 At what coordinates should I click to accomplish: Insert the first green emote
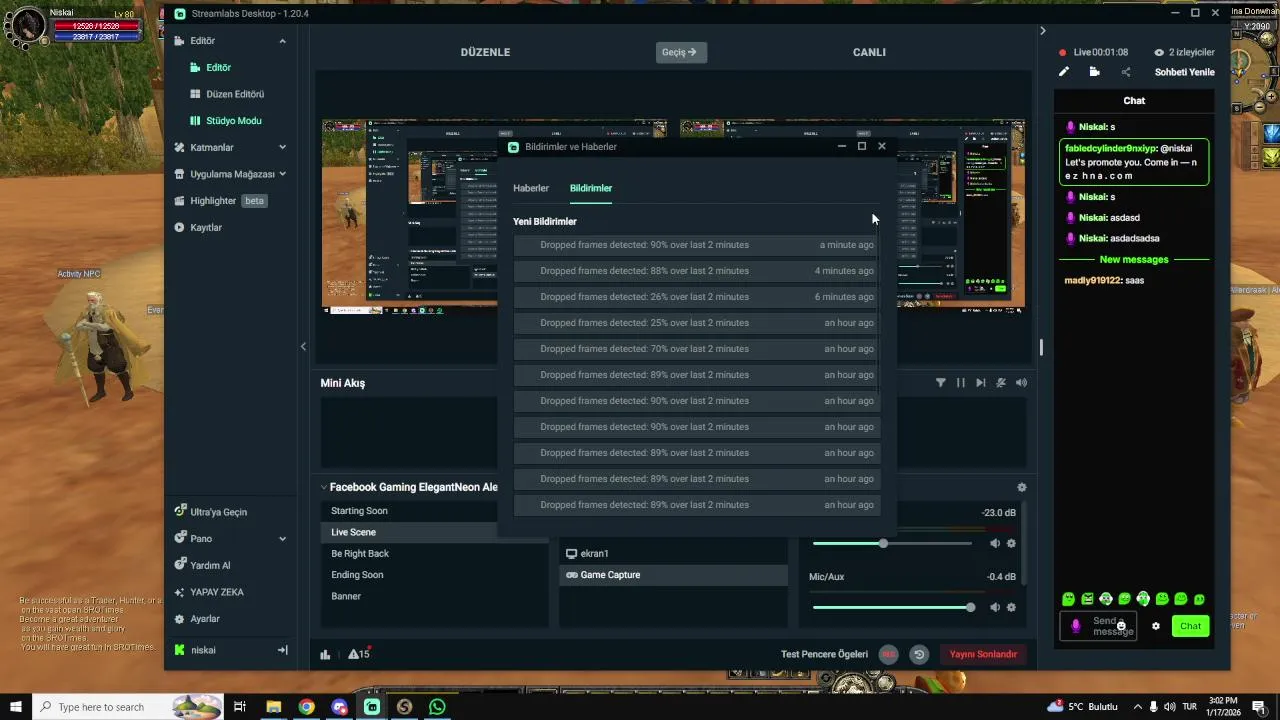1068,599
